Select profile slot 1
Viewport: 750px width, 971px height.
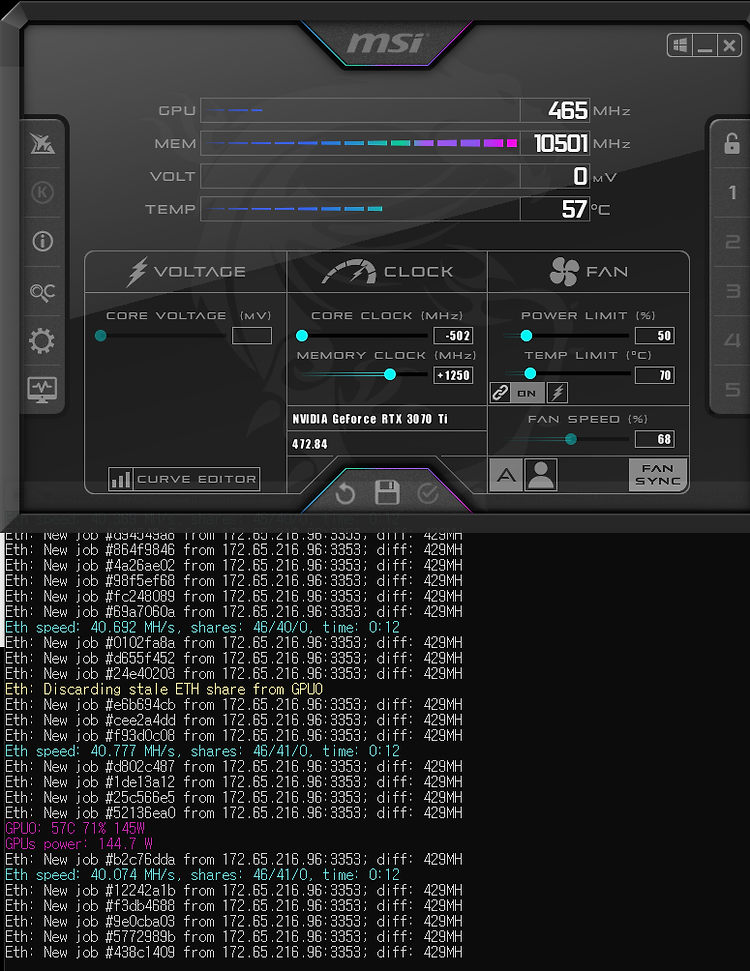click(x=732, y=193)
